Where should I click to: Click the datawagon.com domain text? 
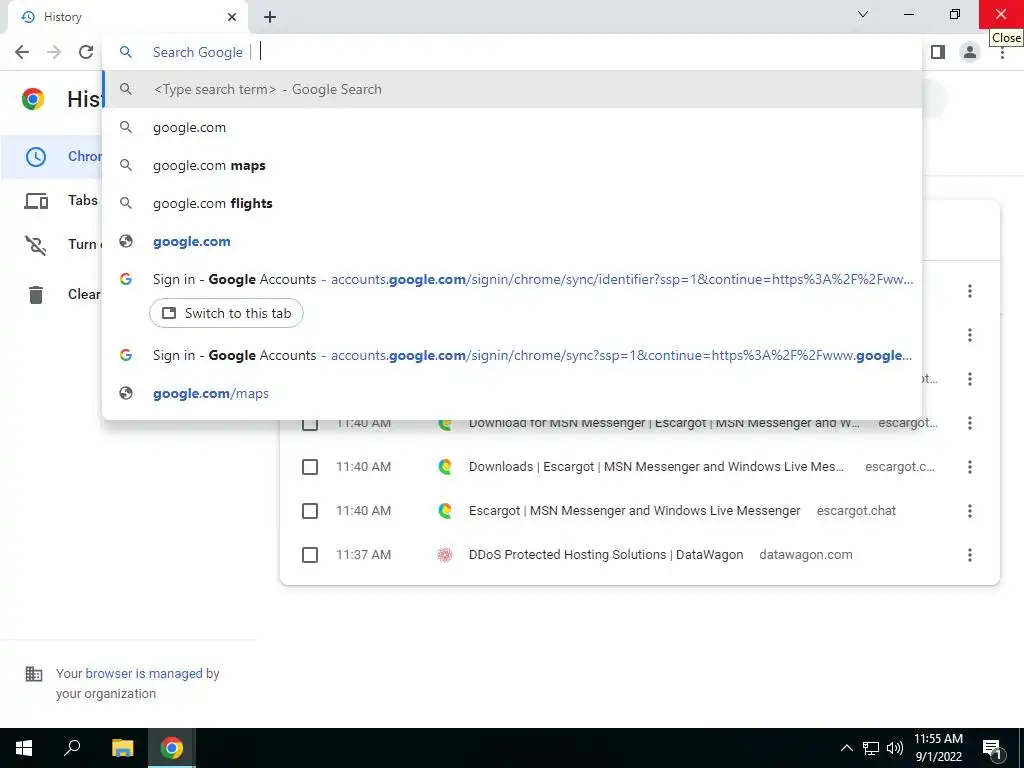click(806, 555)
